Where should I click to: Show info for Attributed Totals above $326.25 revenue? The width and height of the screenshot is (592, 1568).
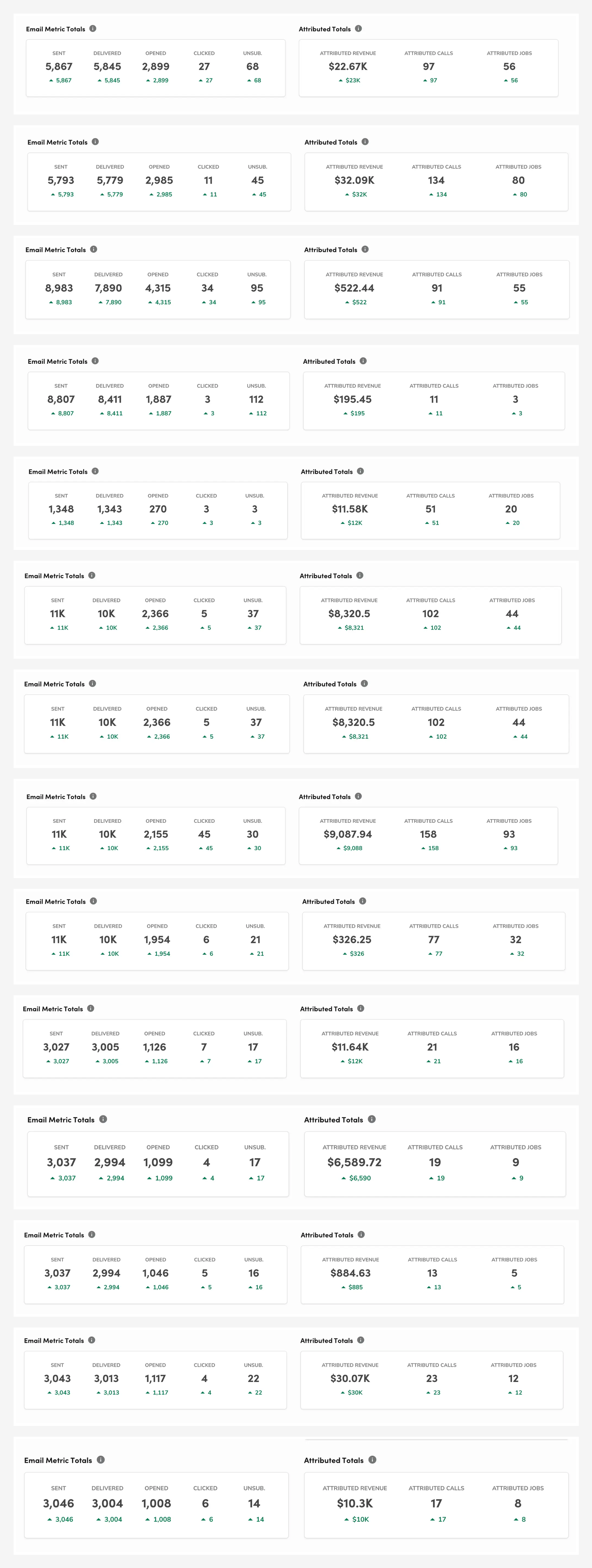click(363, 901)
